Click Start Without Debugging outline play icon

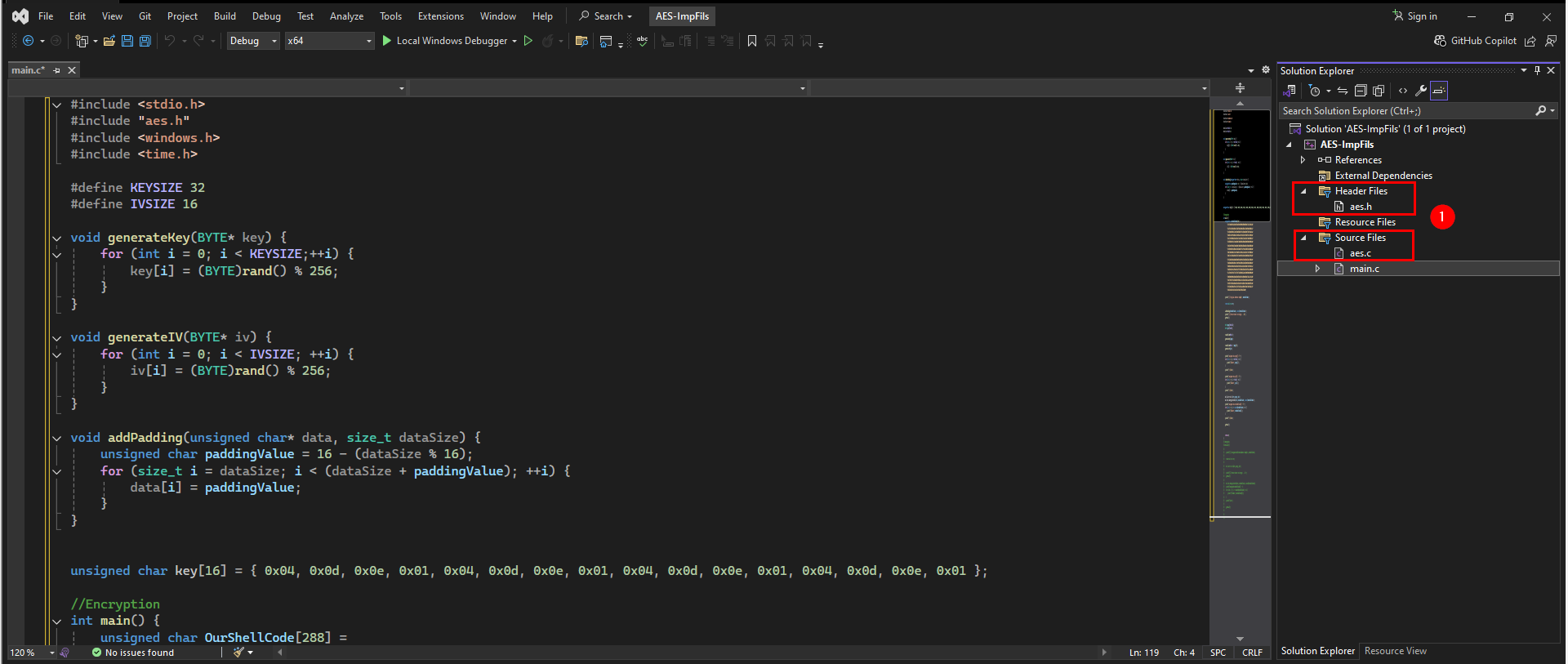click(528, 41)
